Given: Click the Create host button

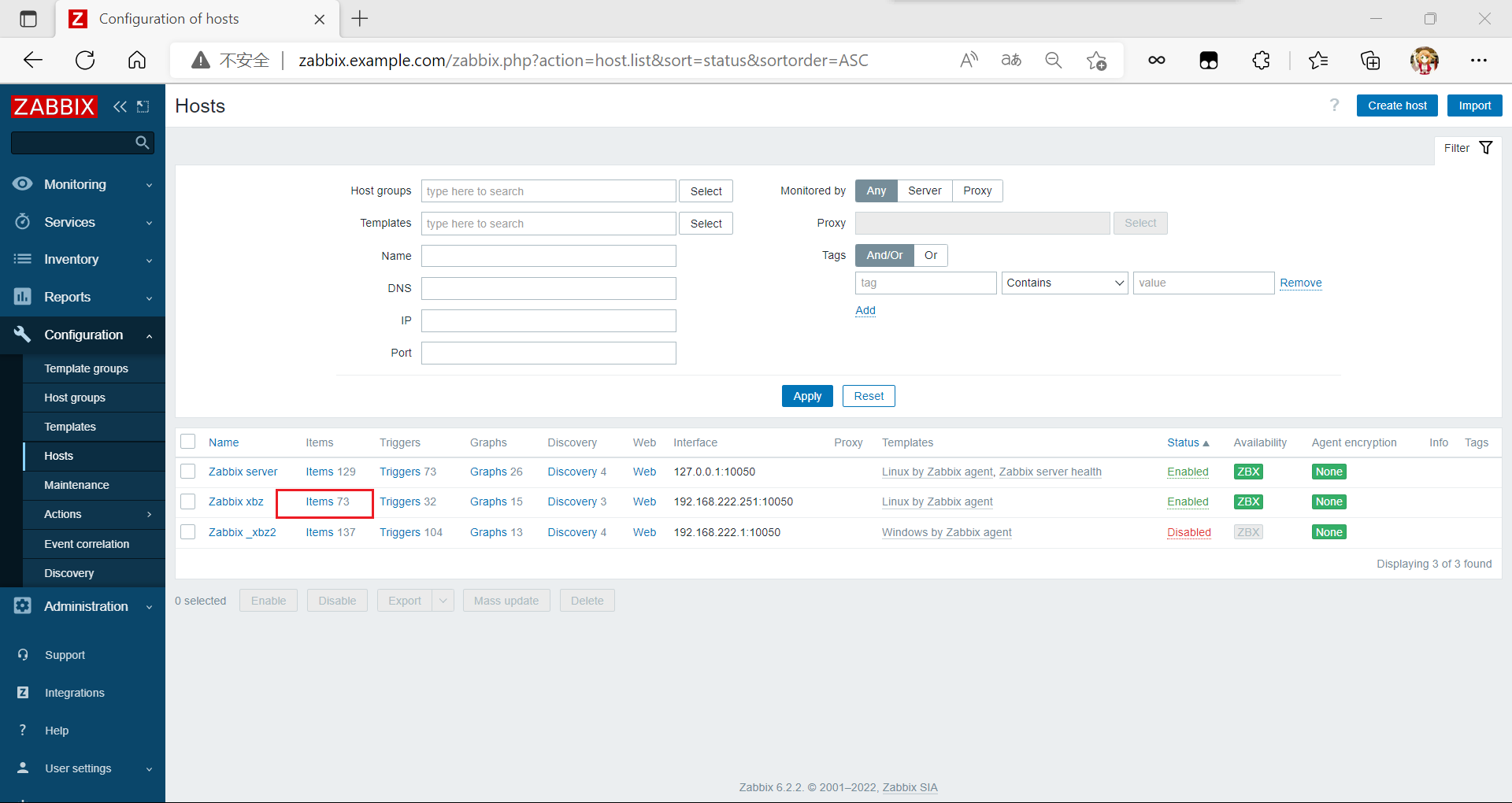Looking at the screenshot, I should click(x=1397, y=105).
